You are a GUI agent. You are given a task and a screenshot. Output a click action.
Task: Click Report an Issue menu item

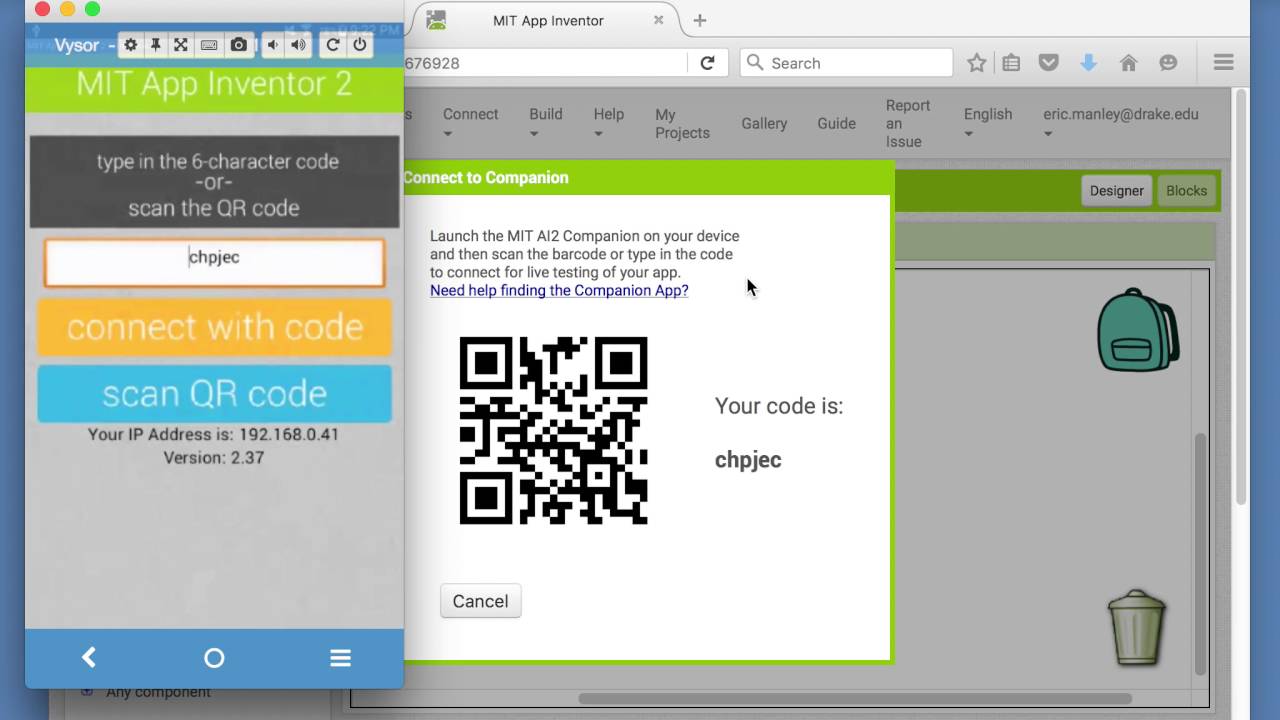click(908, 123)
